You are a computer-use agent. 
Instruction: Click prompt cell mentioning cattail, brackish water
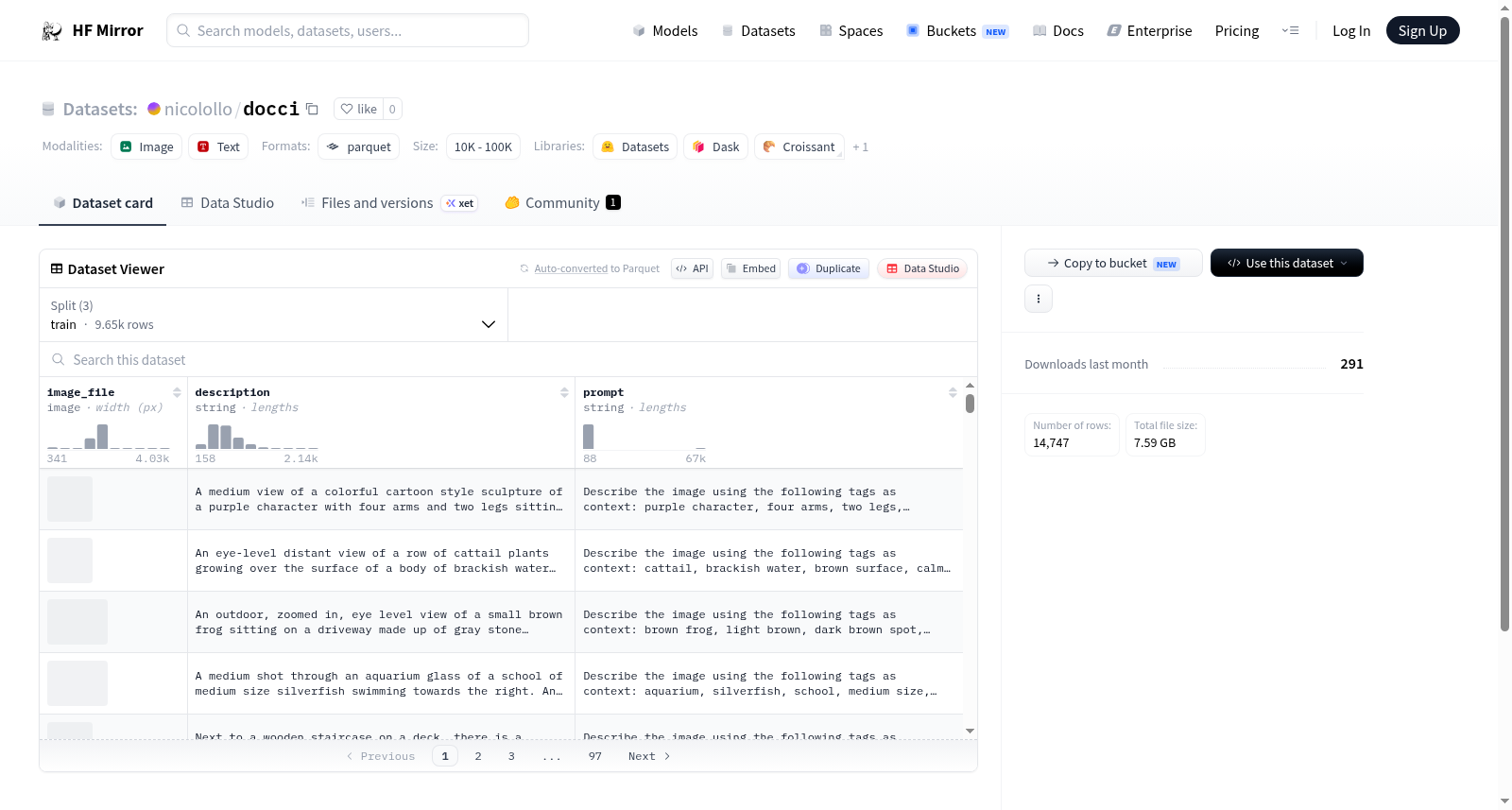768,560
